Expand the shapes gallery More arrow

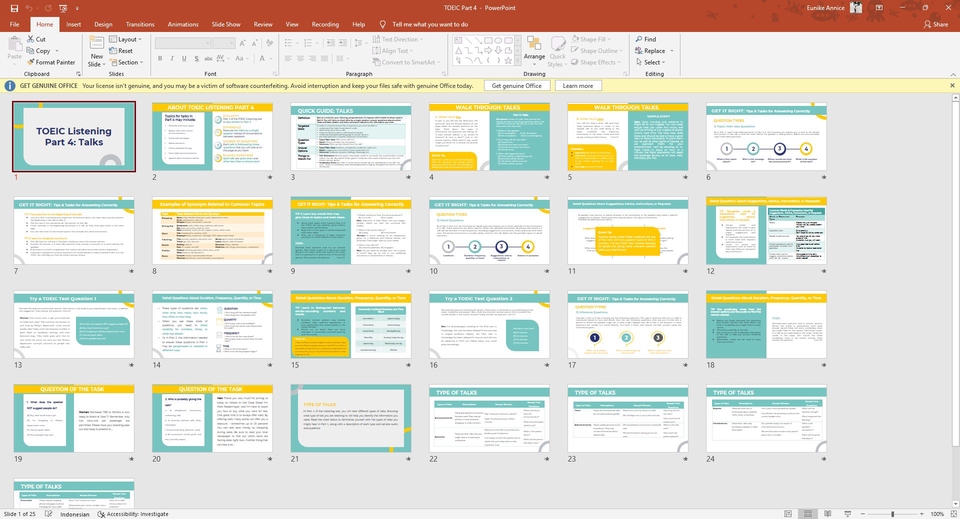(x=518, y=61)
